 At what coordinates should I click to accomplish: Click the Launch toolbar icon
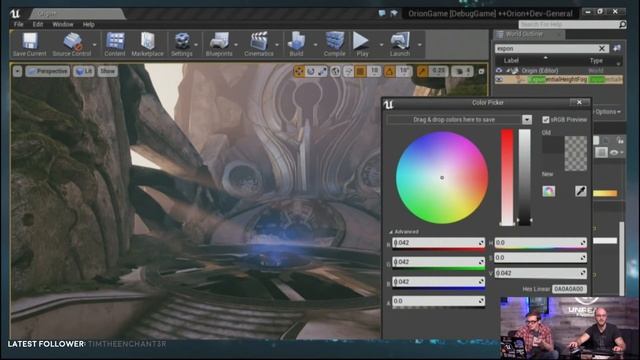pos(400,44)
